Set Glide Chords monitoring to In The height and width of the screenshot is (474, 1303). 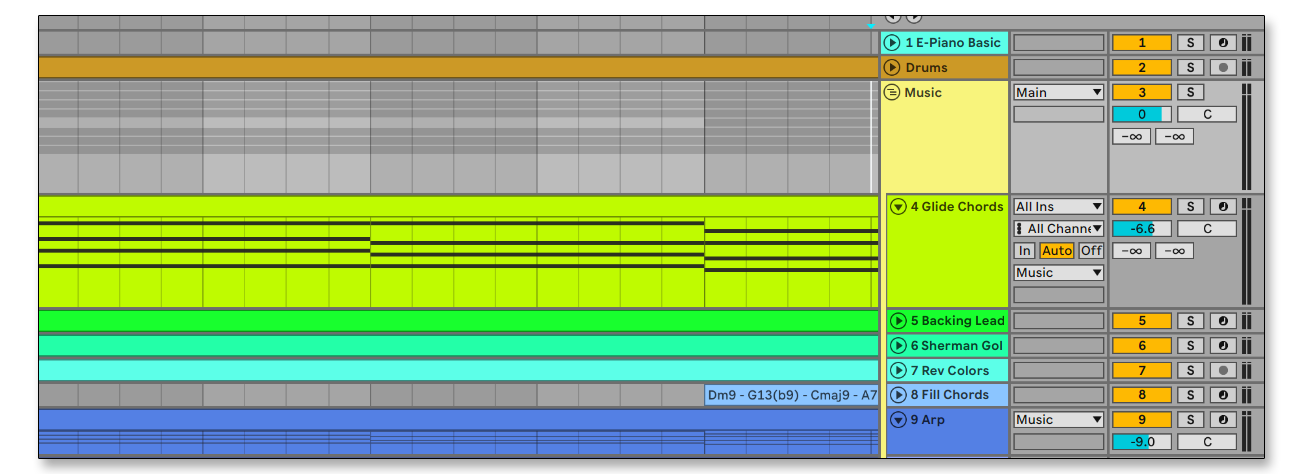point(1024,251)
